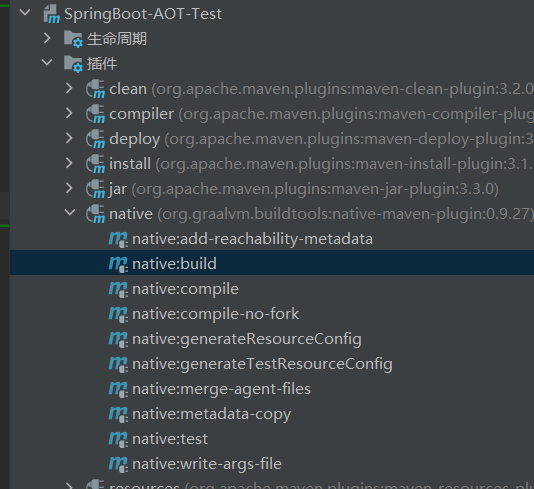
Task: Click the native:compile-no-fork goal icon
Action: pyautogui.click(x=118, y=314)
